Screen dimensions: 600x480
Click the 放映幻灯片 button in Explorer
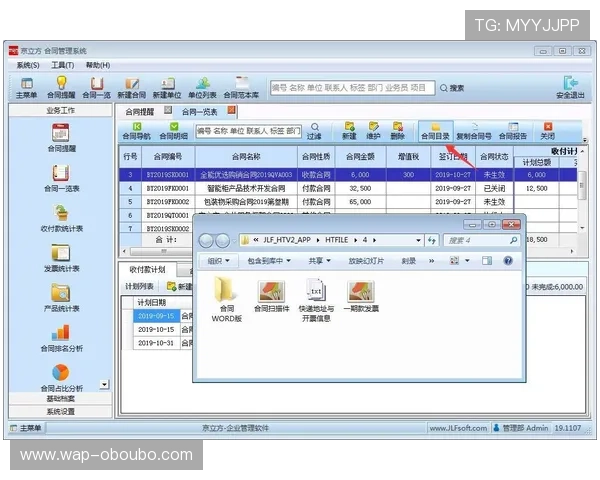pyautogui.click(x=367, y=260)
